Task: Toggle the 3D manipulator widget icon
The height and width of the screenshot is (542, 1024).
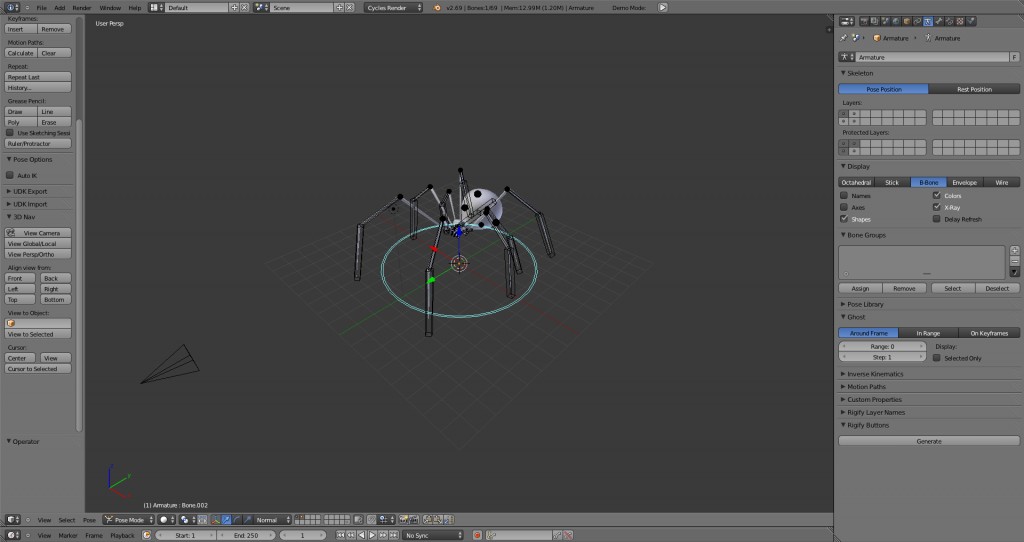Action: pyautogui.click(x=215, y=520)
